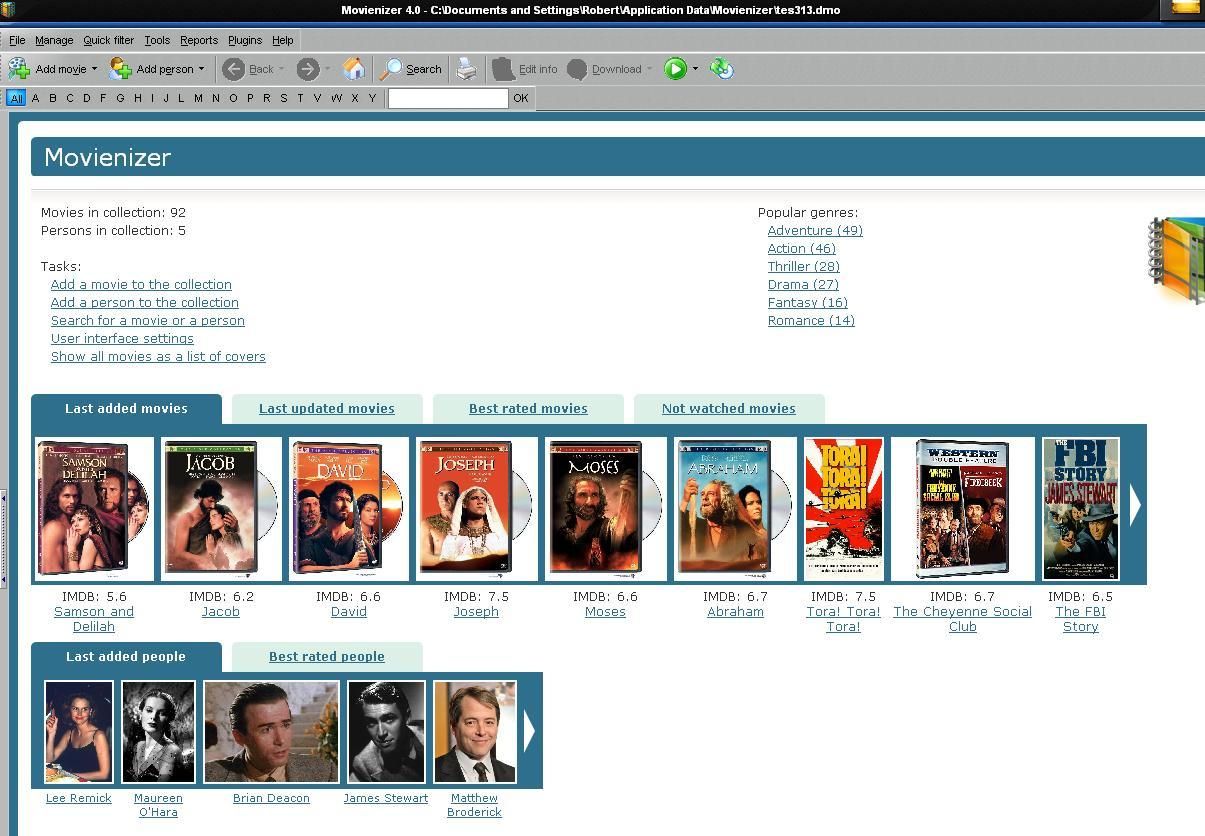Viewport: 1205px width, 836px height.
Task: Click the green play icon
Action: pos(675,69)
